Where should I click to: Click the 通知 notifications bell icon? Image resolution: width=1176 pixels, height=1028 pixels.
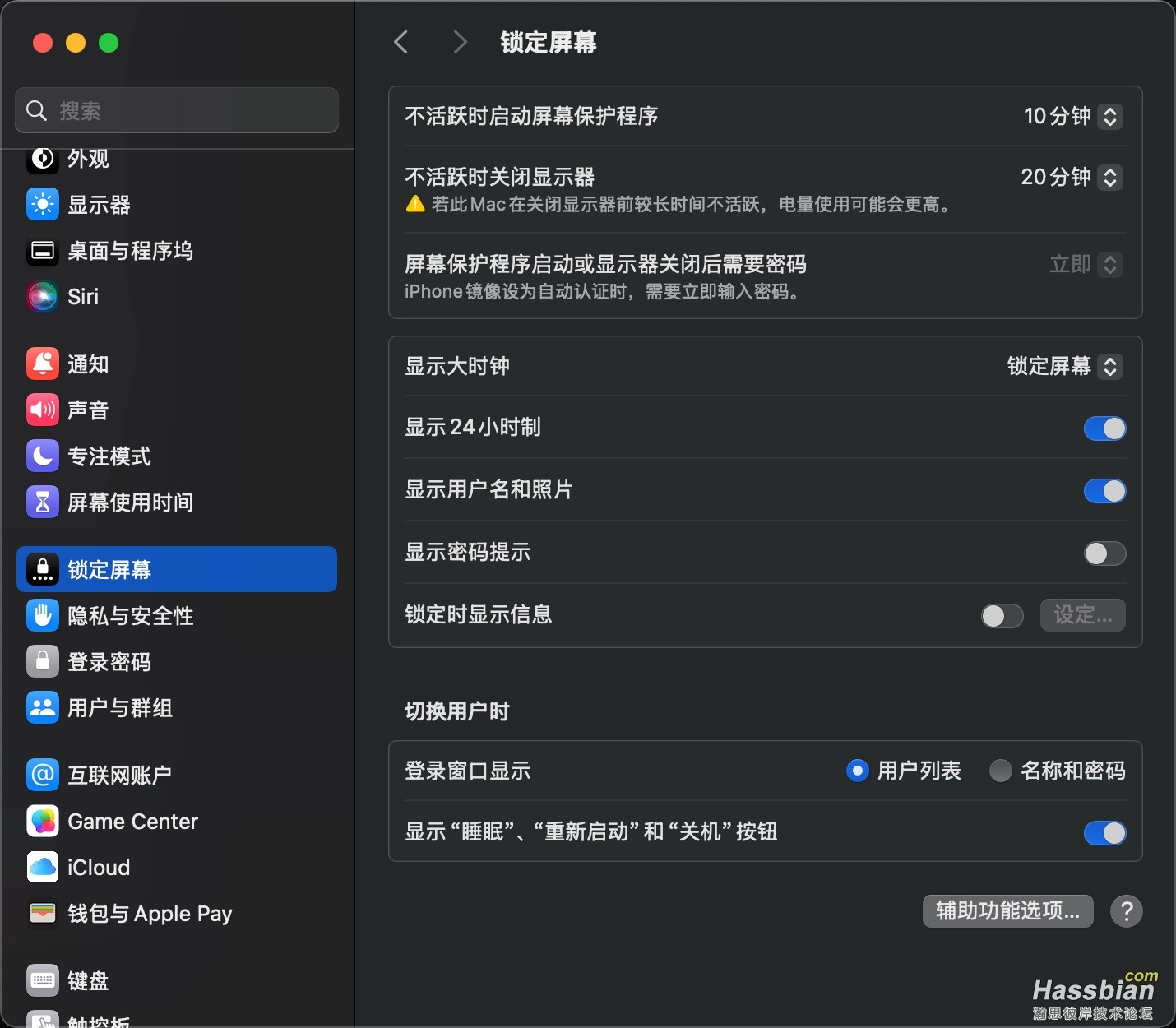coord(43,364)
